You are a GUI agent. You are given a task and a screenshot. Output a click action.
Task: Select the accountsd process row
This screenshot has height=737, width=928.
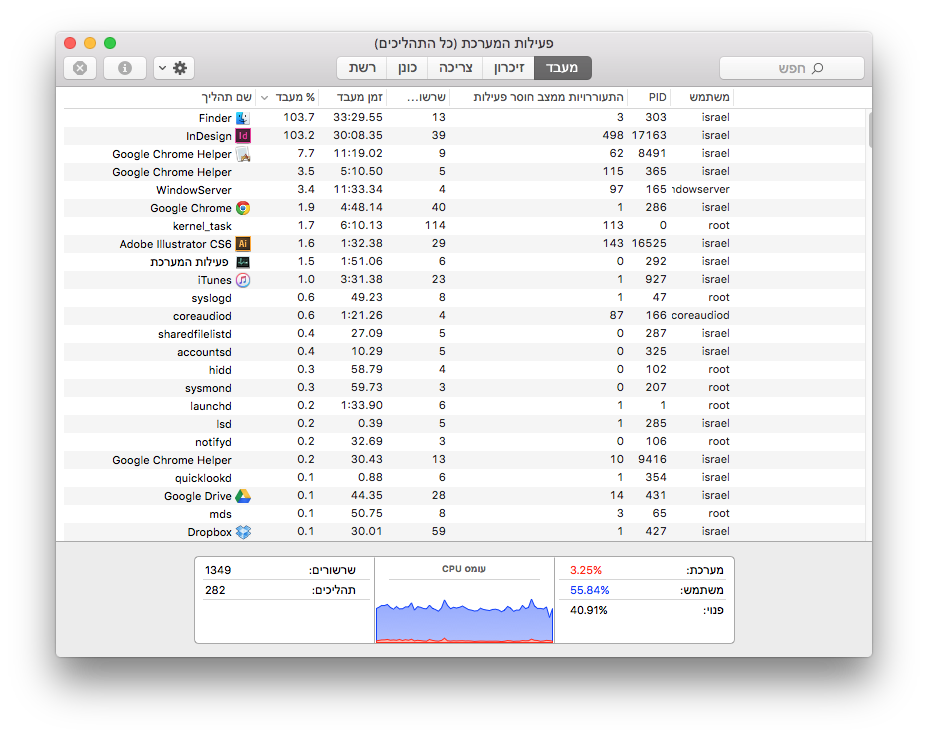tap(464, 352)
